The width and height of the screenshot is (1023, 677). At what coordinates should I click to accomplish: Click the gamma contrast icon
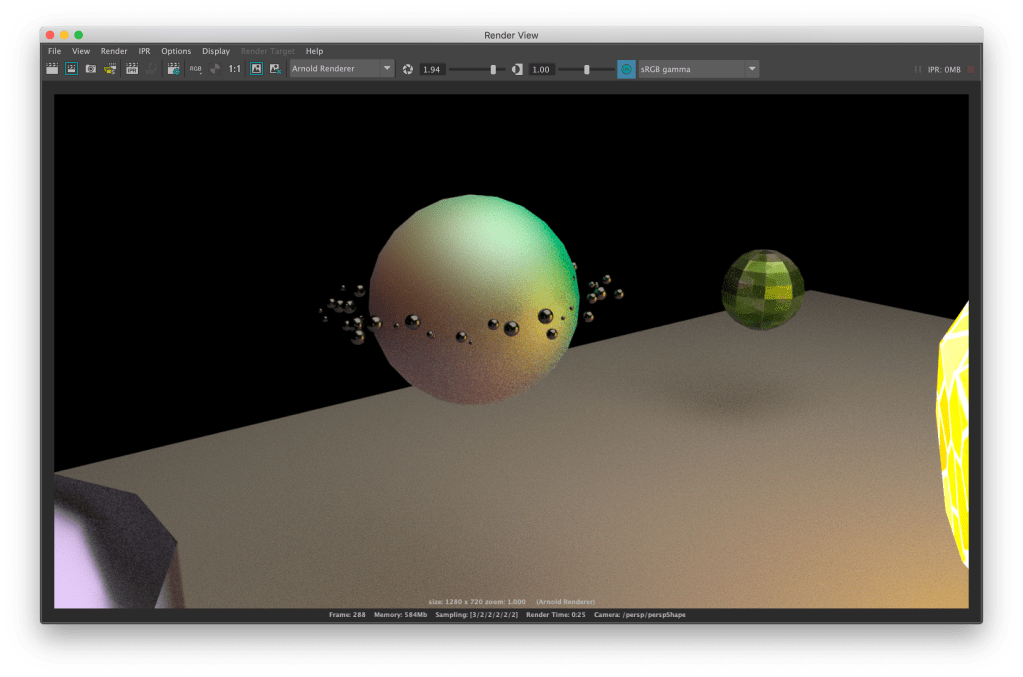coord(517,69)
